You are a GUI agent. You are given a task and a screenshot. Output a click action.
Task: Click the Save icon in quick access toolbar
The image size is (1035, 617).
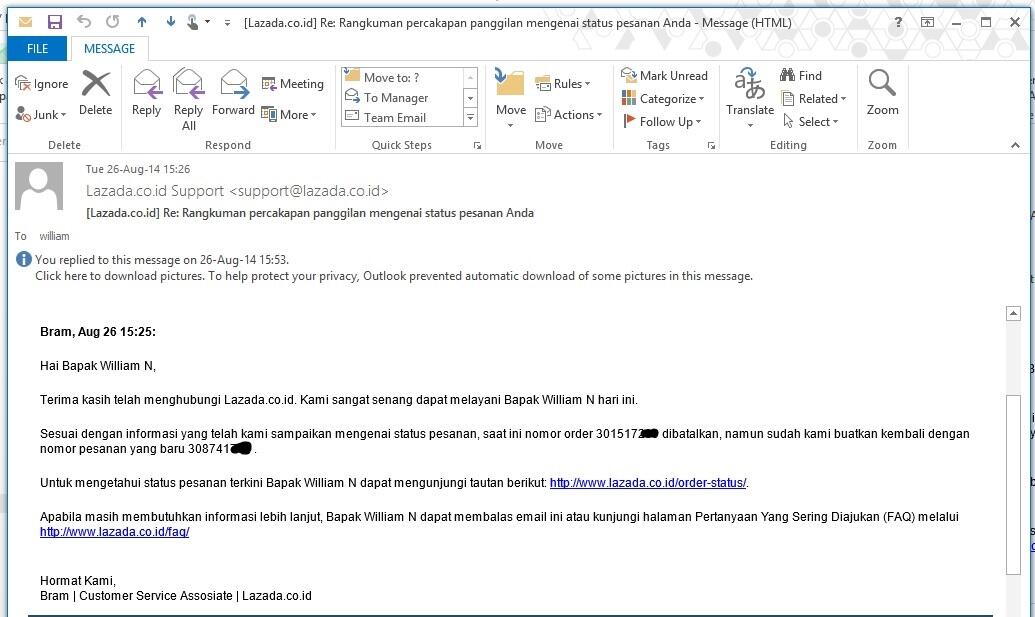55,22
